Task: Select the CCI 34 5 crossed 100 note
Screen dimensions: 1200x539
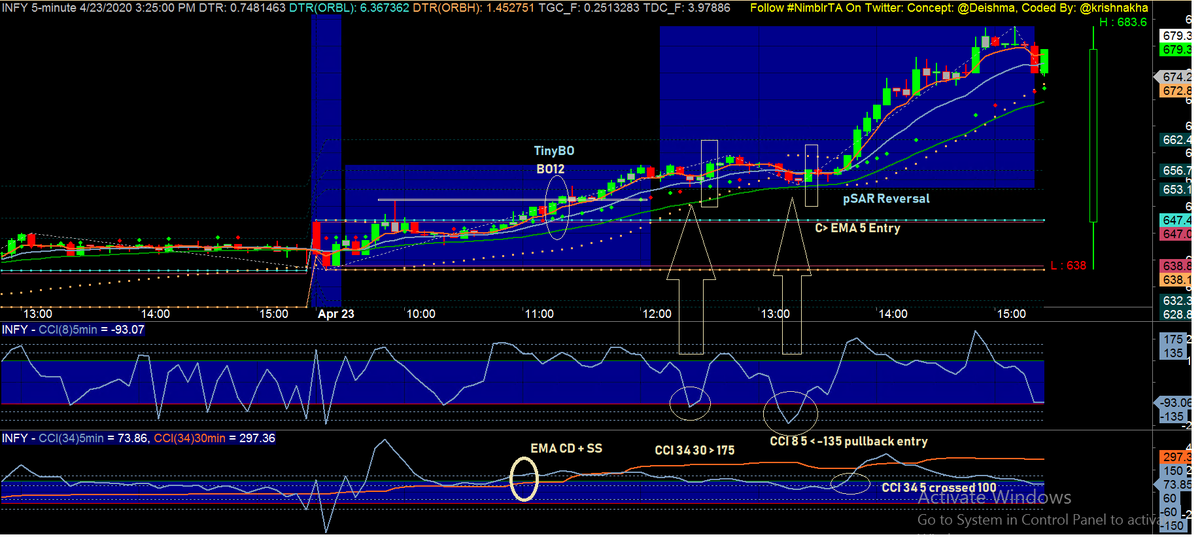Action: click(937, 487)
